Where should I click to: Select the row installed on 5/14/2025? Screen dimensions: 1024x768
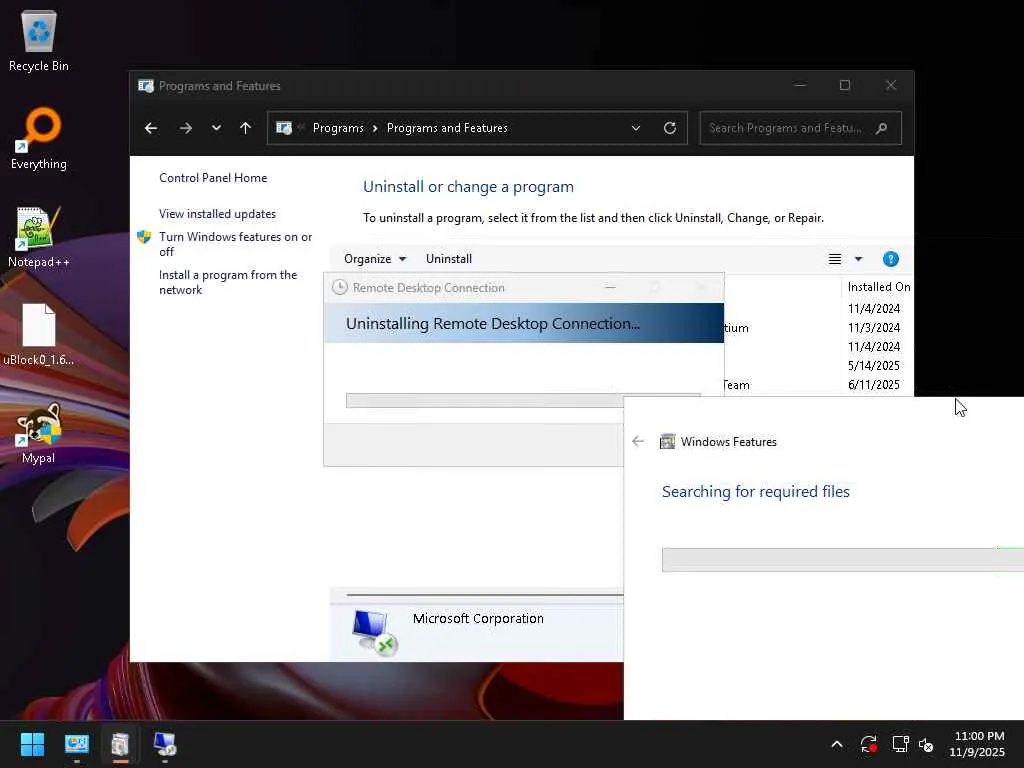click(874, 366)
